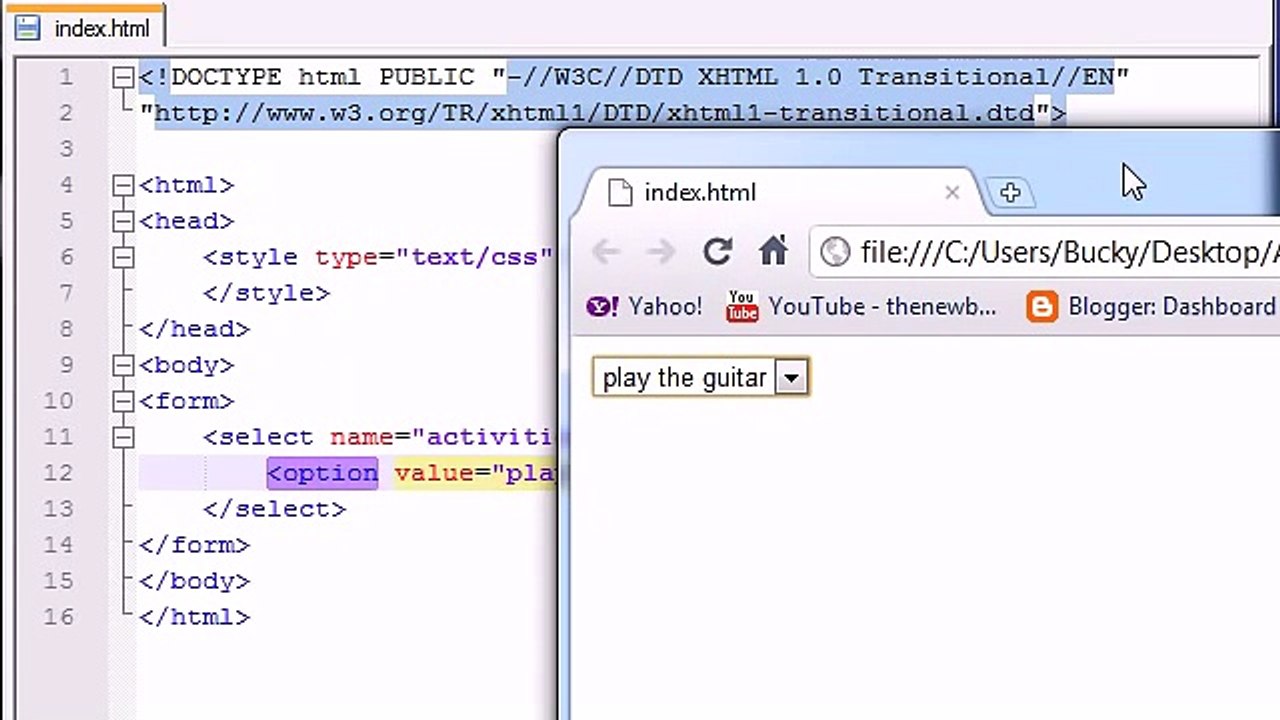Click the '</style>' tag on line 7
This screenshot has width=1280, height=720.
(x=267, y=293)
